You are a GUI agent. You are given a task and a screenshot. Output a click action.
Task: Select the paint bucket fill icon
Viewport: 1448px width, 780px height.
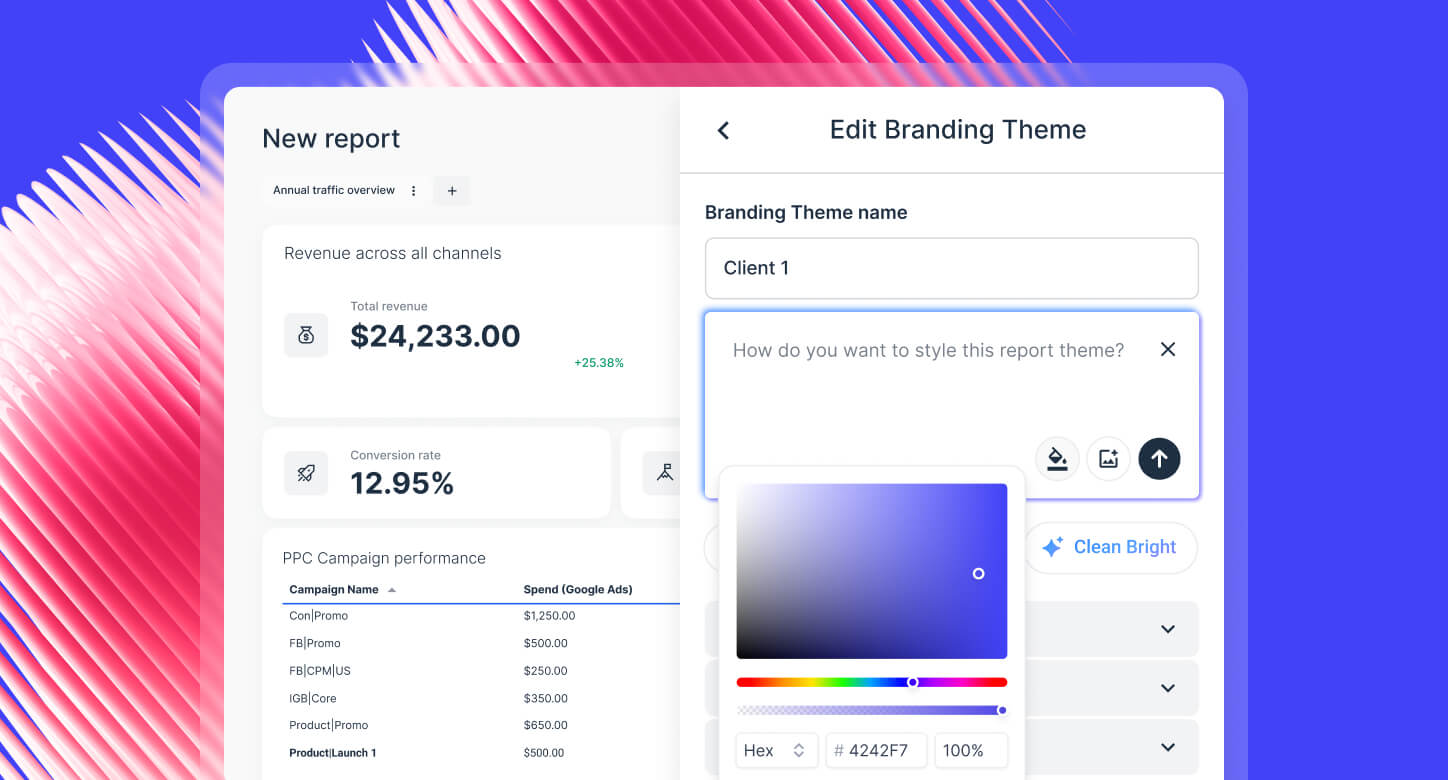click(1057, 458)
